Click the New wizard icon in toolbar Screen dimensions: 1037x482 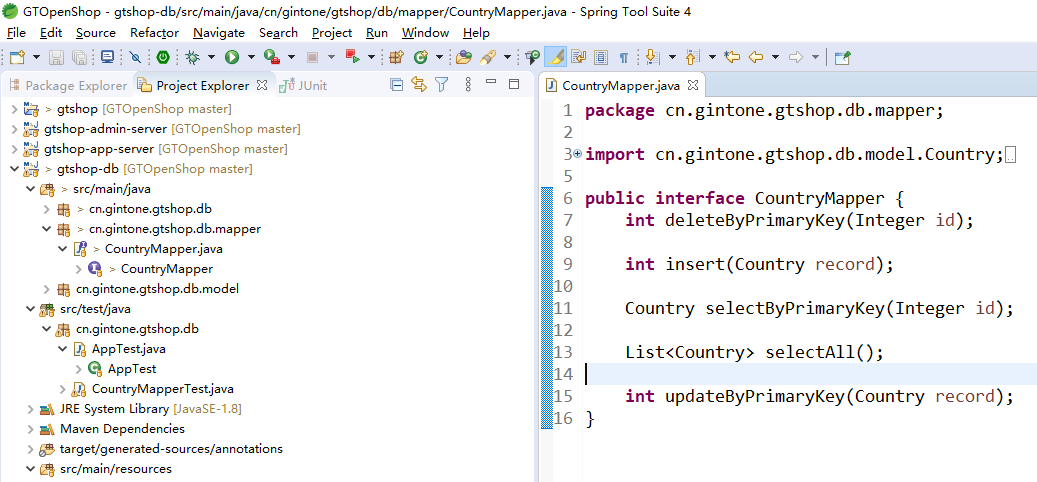(x=17, y=58)
